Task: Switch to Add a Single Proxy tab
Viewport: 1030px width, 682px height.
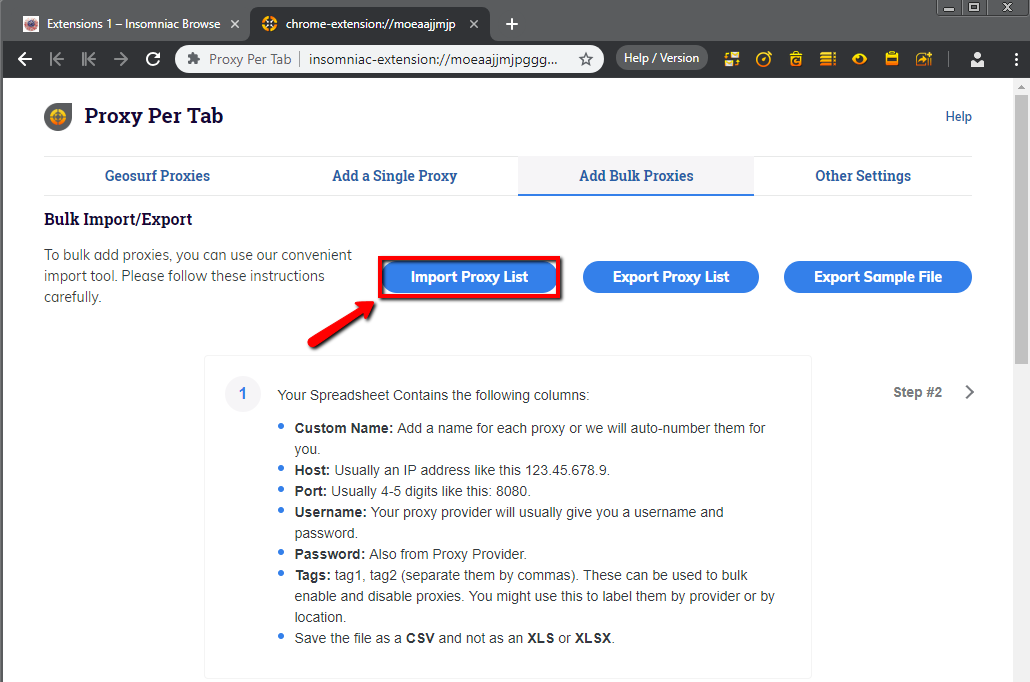Action: (395, 175)
